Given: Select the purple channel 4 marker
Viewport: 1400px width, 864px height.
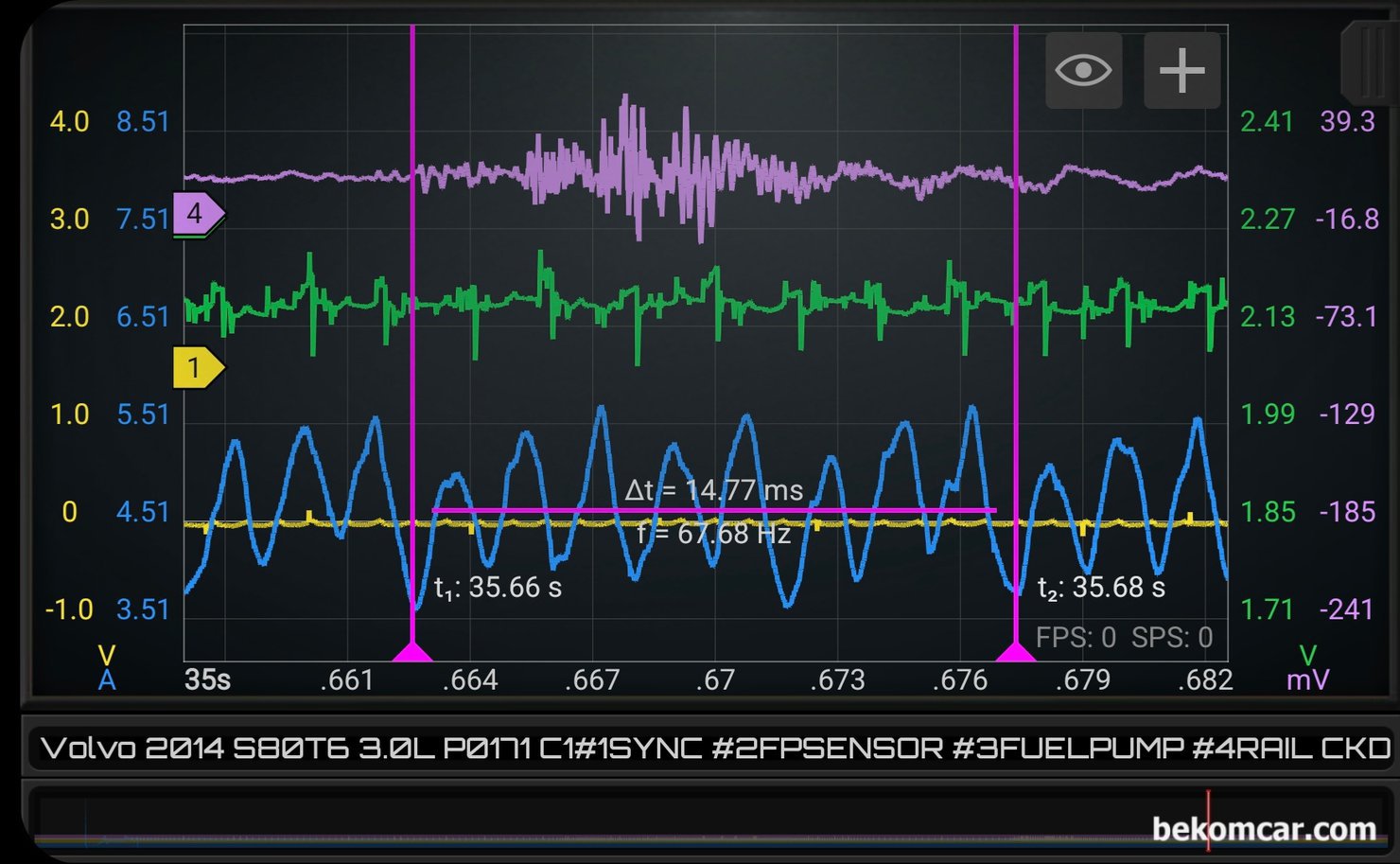Looking at the screenshot, I should click(198, 214).
